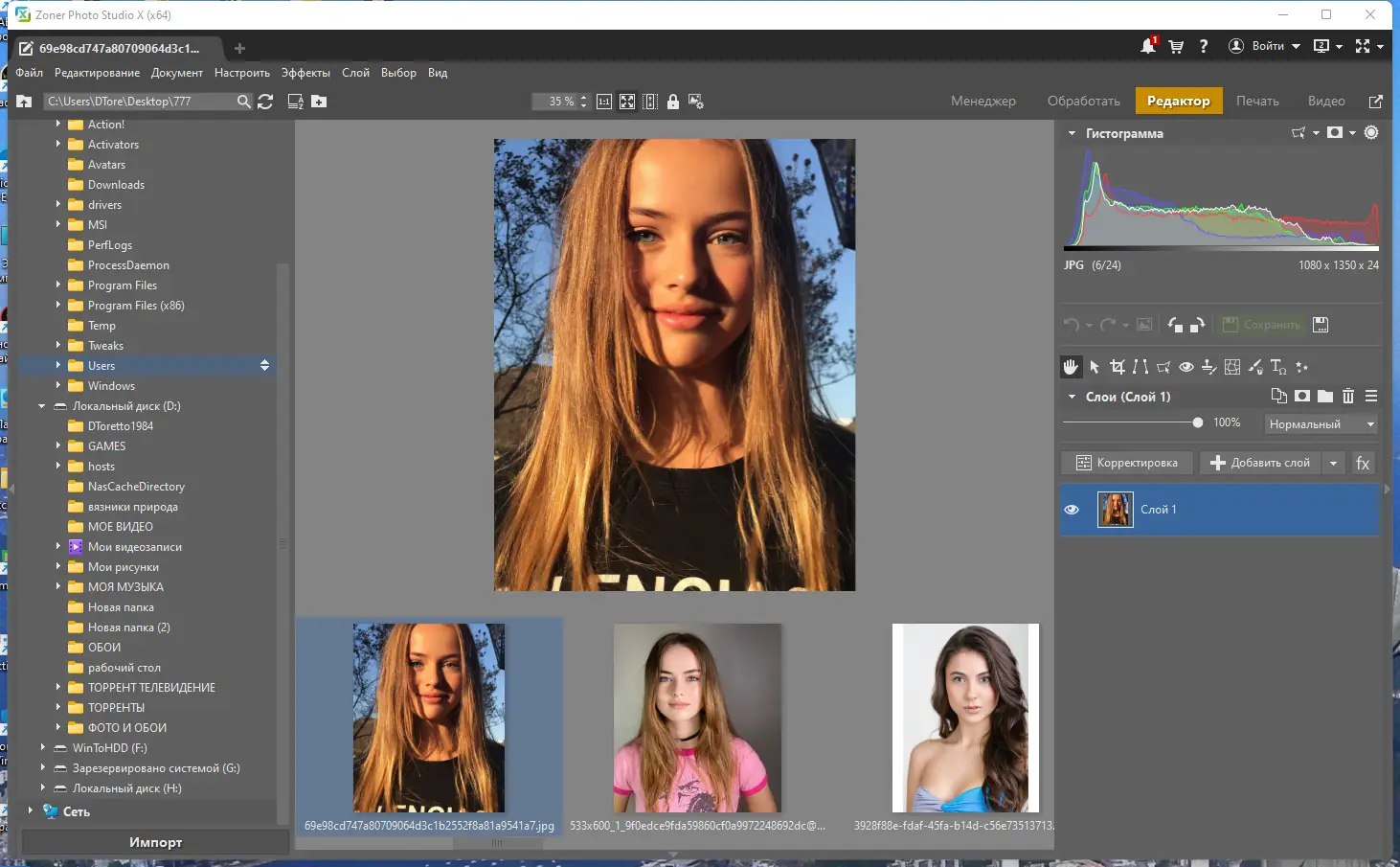Expand the Action! folder
The image size is (1400, 867).
pos(57,124)
